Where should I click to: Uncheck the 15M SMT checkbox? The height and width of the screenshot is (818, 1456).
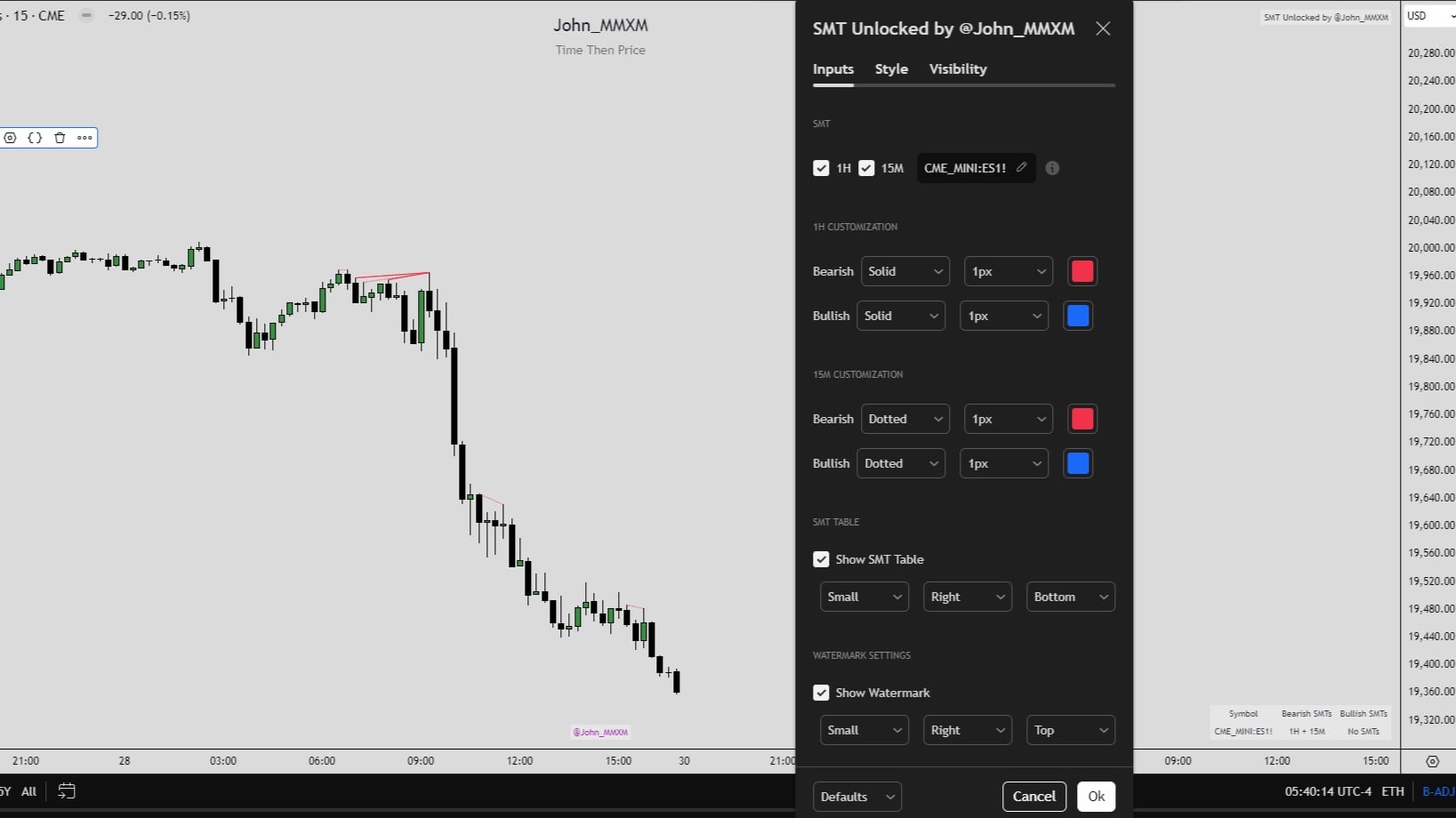coord(866,168)
